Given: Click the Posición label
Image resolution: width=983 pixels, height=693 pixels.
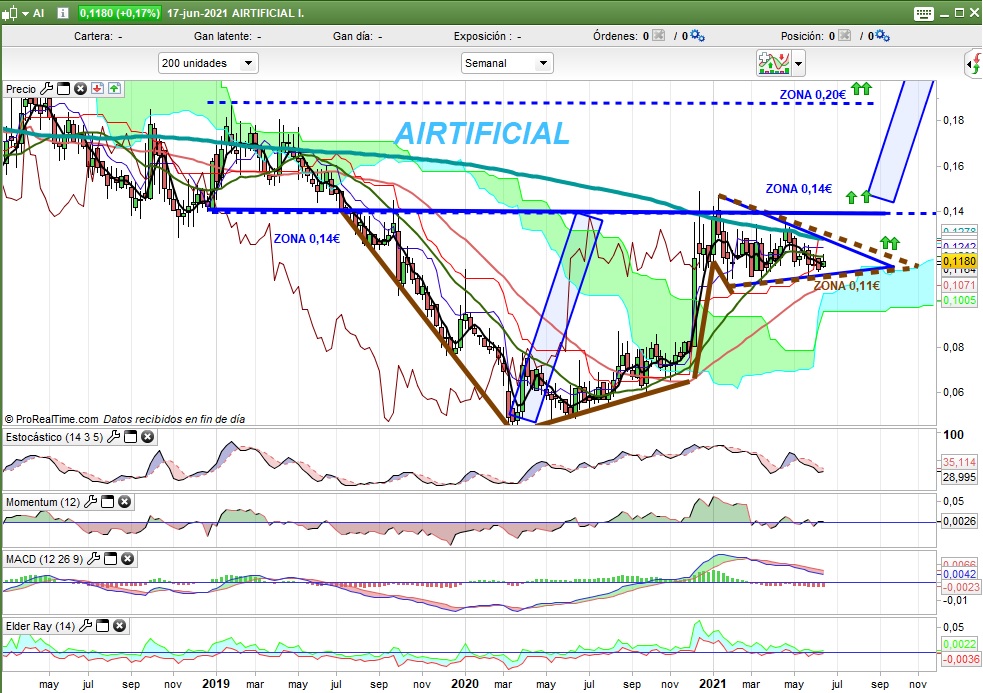Looking at the screenshot, I should [x=802, y=36].
